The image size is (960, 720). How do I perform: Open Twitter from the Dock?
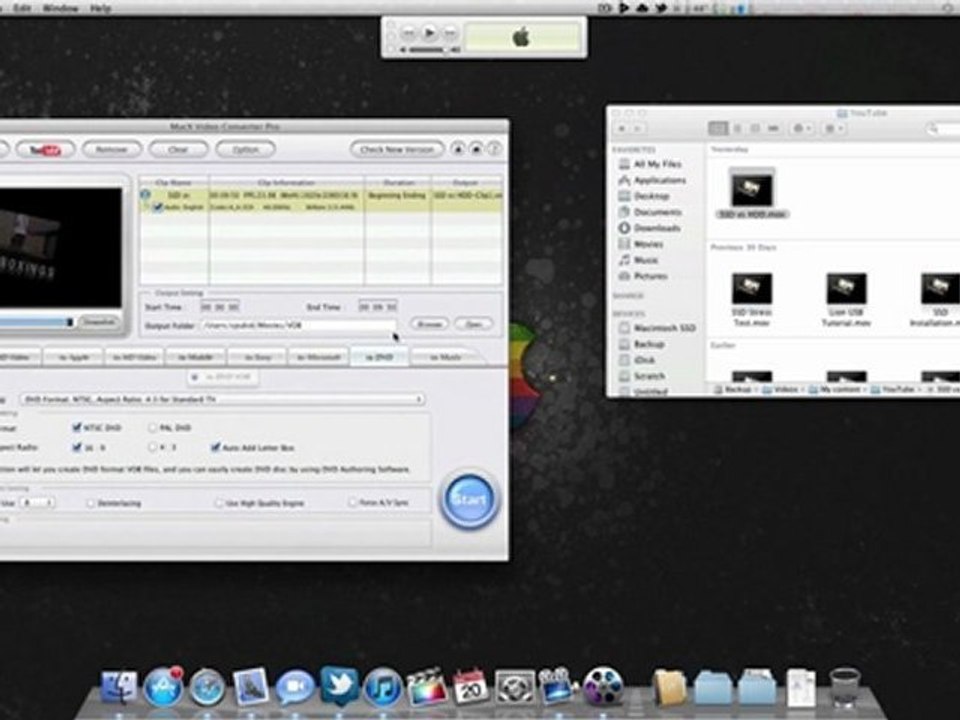click(339, 686)
